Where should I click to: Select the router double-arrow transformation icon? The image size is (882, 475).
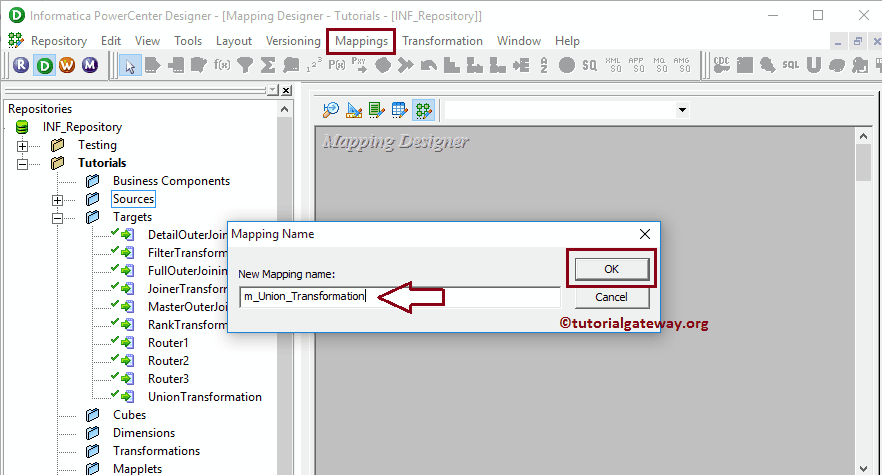406,65
